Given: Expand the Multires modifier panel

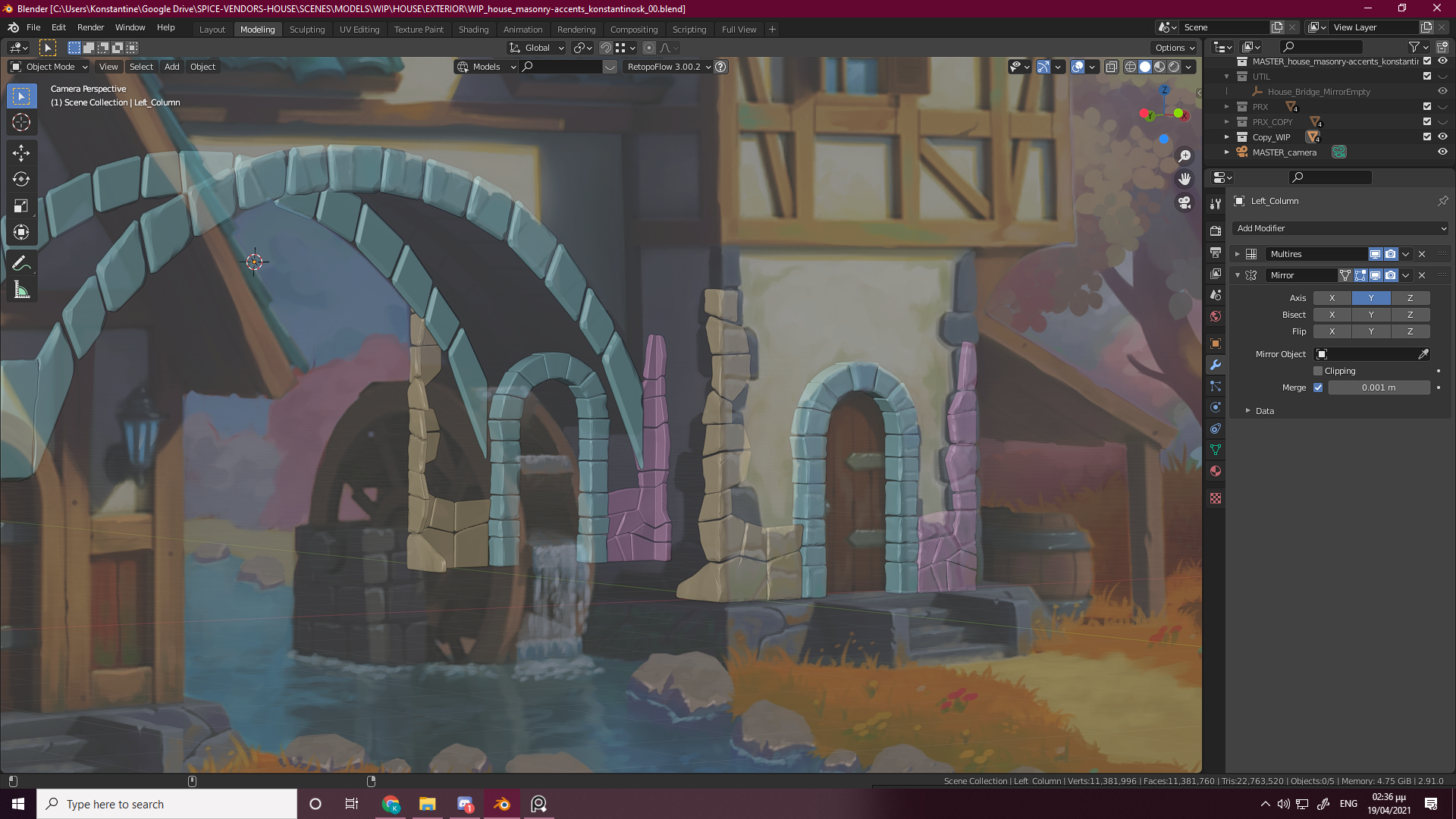Looking at the screenshot, I should point(1238,254).
